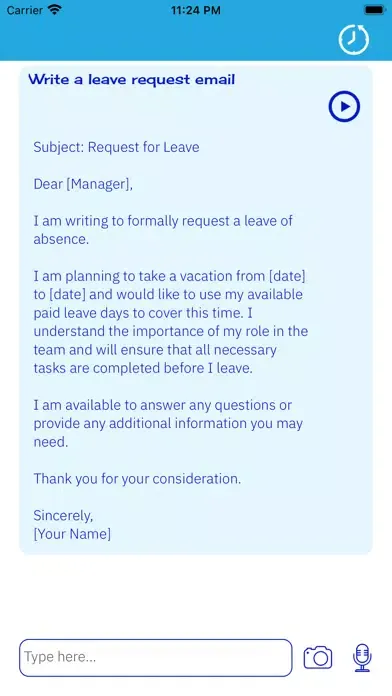
Task: Select the "Dear [Manager]," greeting line
Action: [83, 184]
